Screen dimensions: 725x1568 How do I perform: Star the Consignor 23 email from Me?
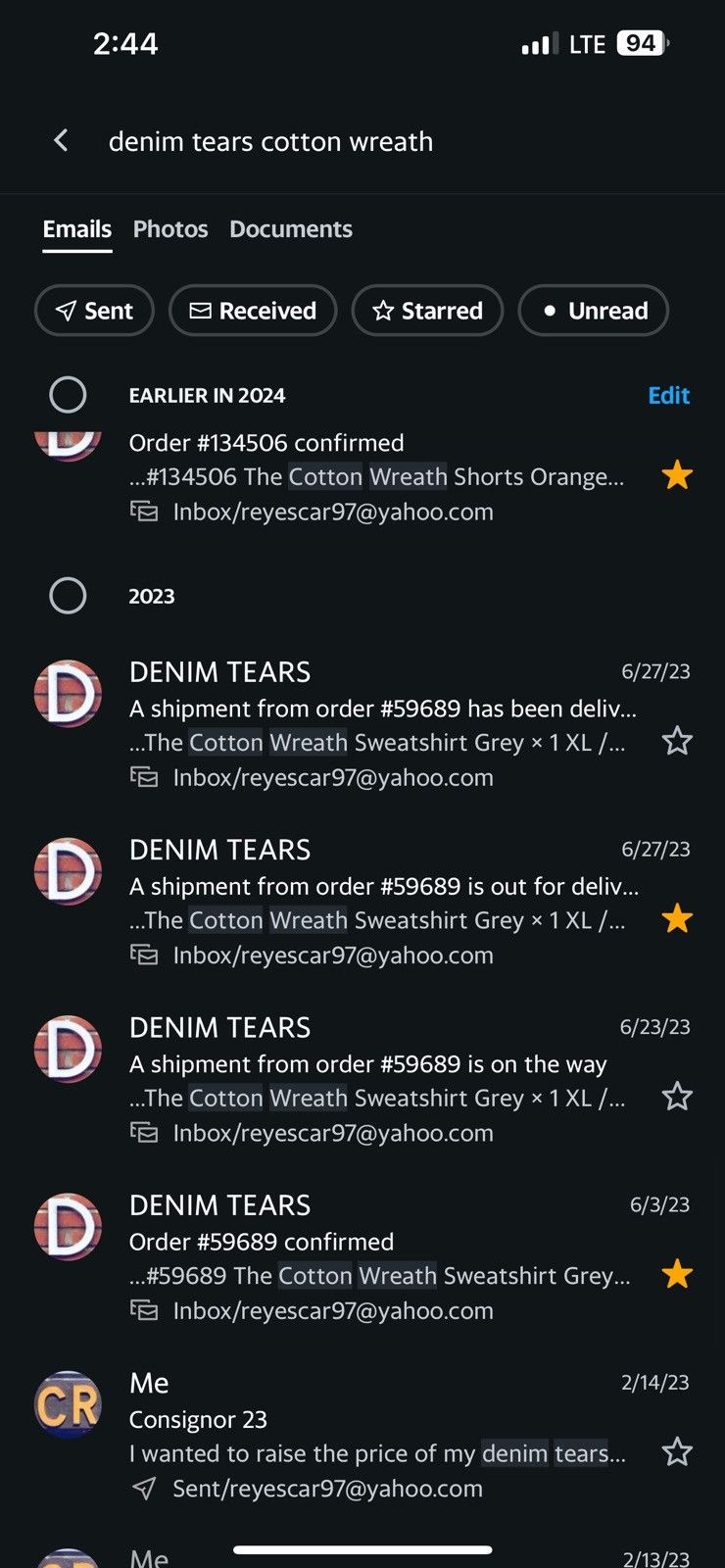(x=677, y=1452)
